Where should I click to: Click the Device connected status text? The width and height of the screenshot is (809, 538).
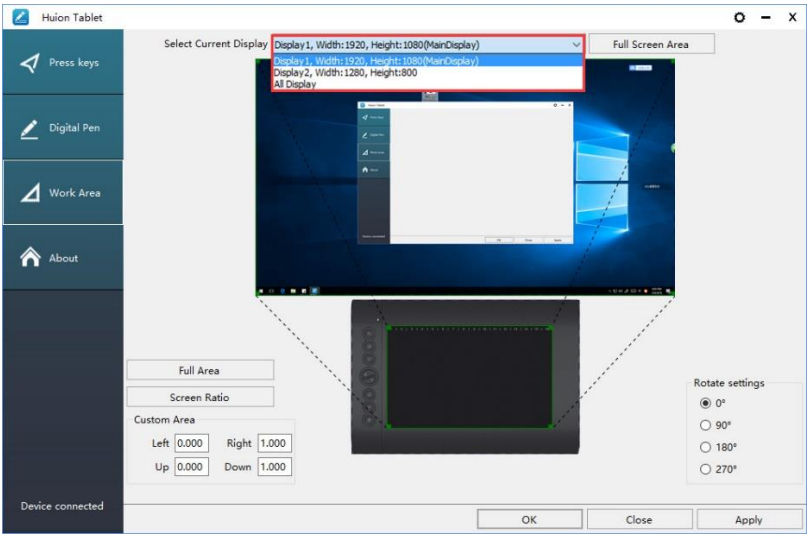pyautogui.click(x=62, y=506)
